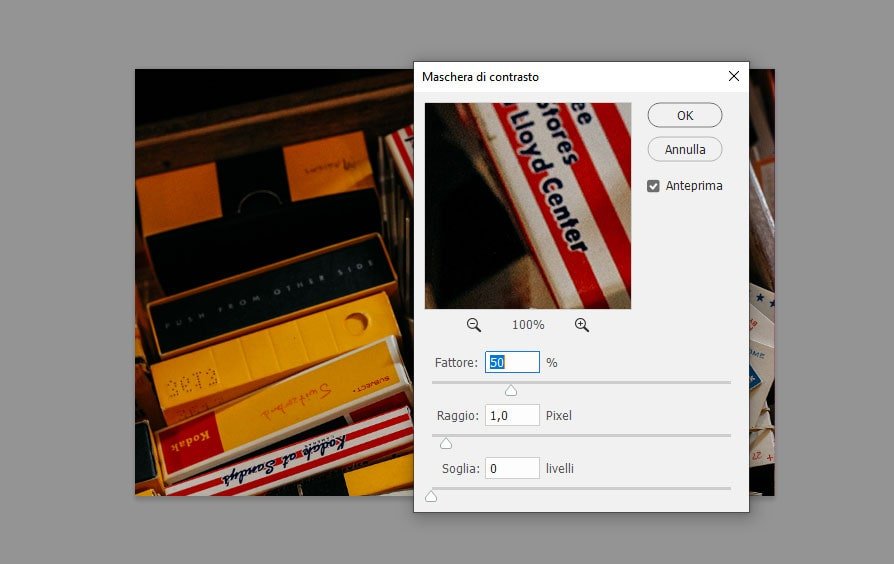Close the Maschera di contrasto dialog
The image size is (894, 564).
click(734, 76)
